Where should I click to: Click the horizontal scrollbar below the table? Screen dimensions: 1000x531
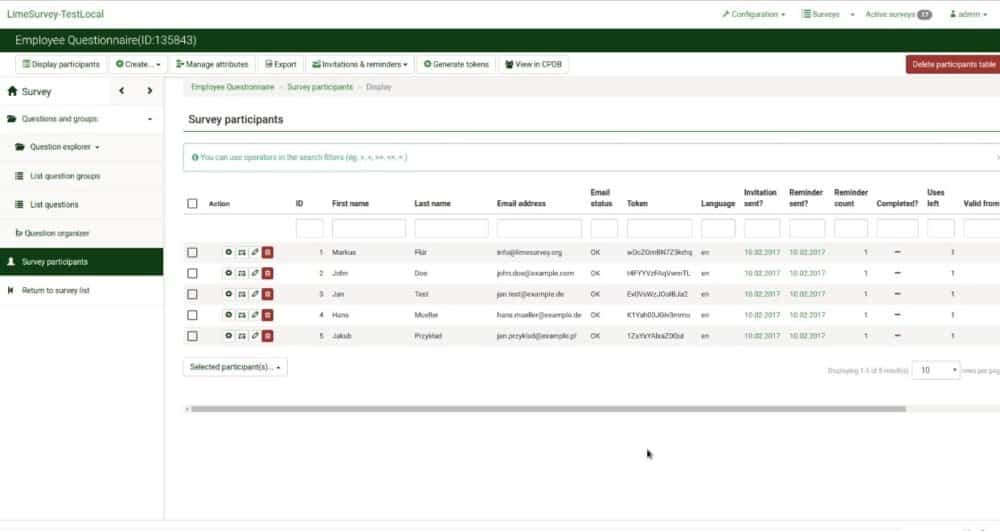(x=545, y=409)
